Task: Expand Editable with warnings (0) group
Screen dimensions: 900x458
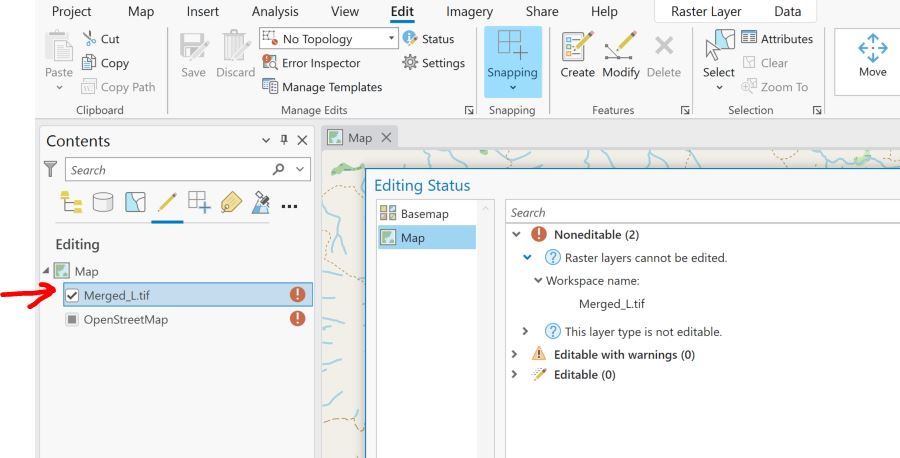Action: (516, 354)
